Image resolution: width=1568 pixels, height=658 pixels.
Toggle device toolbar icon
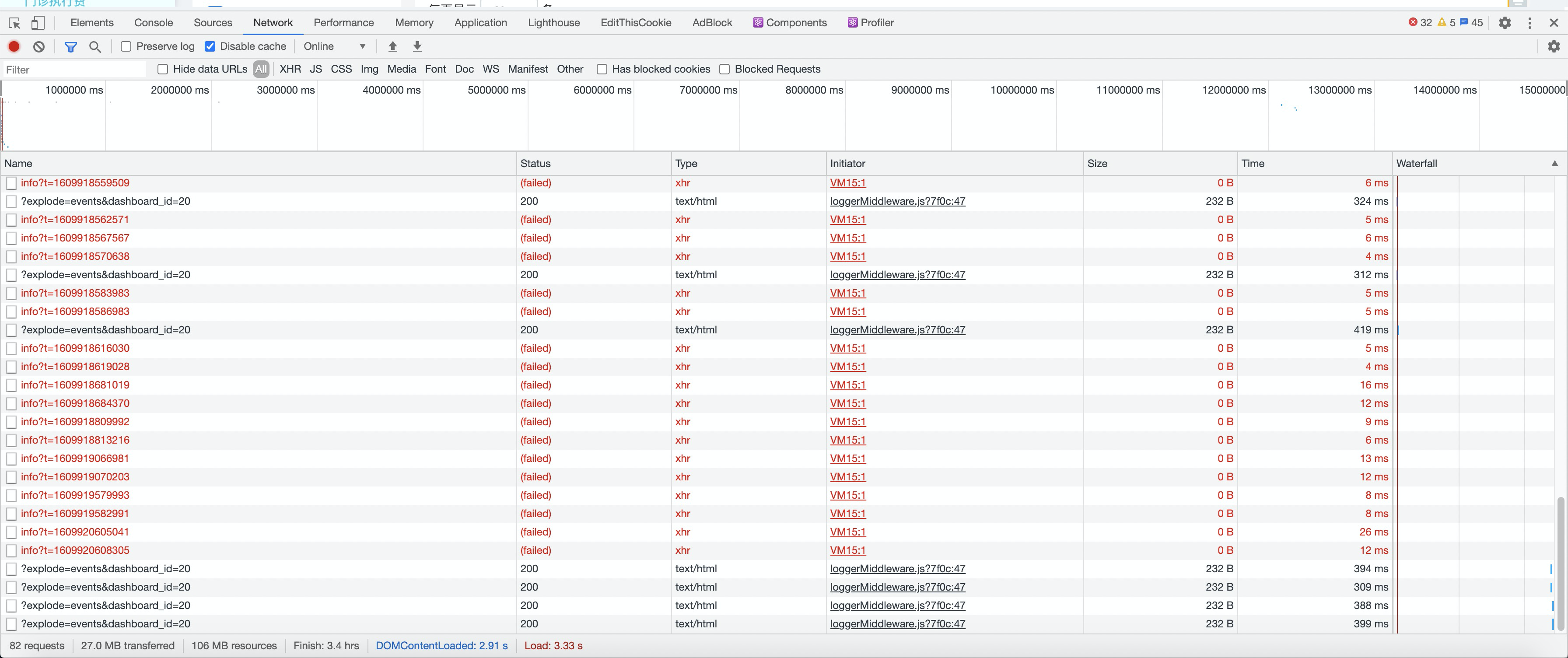pyautogui.click(x=38, y=22)
